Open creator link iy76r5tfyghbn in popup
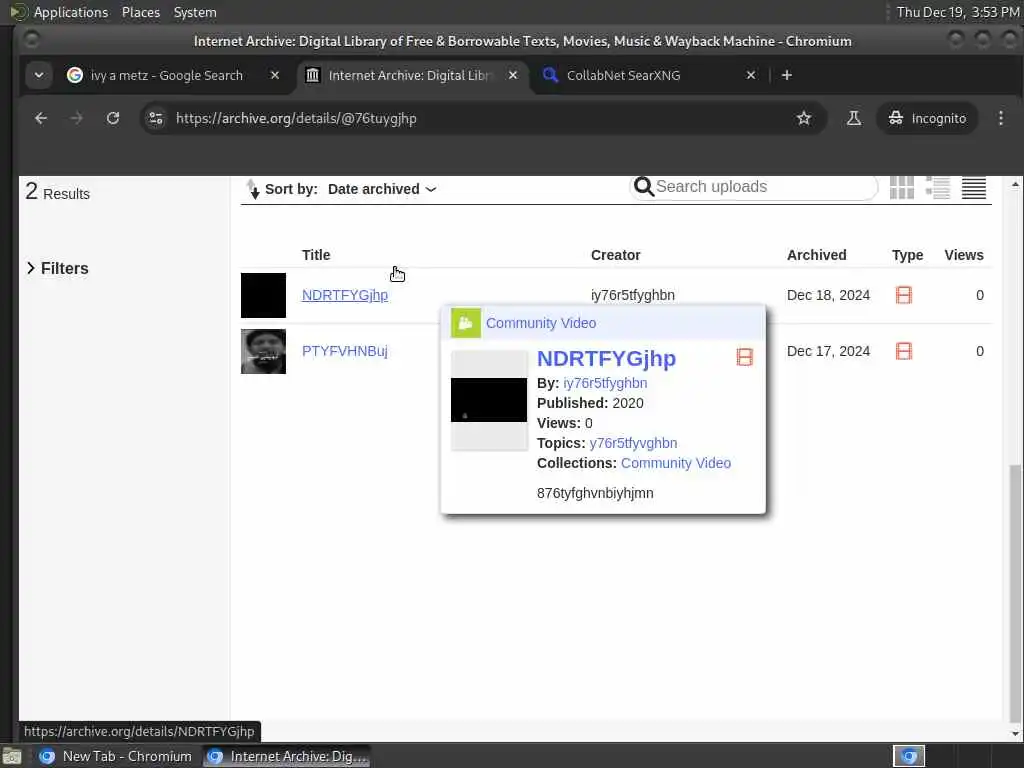 click(x=605, y=383)
